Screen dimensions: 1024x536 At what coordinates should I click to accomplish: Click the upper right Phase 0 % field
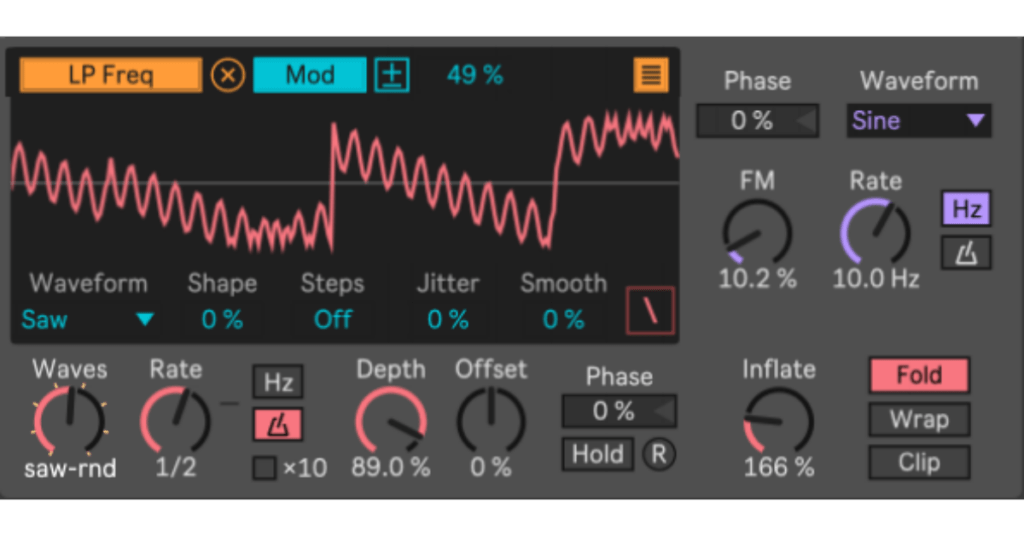(758, 121)
